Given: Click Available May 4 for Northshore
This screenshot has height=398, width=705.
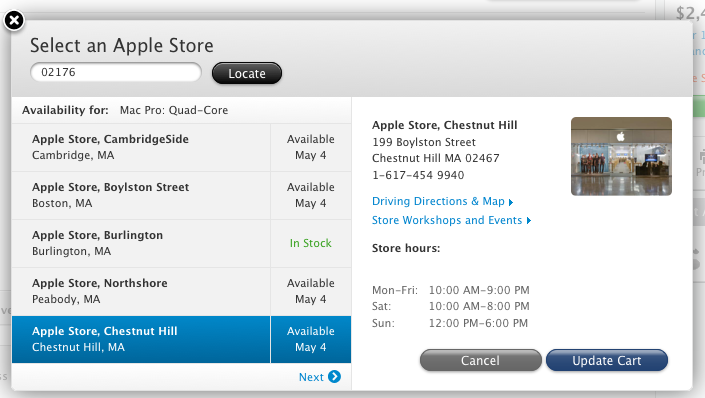Looking at the screenshot, I should coord(311,291).
